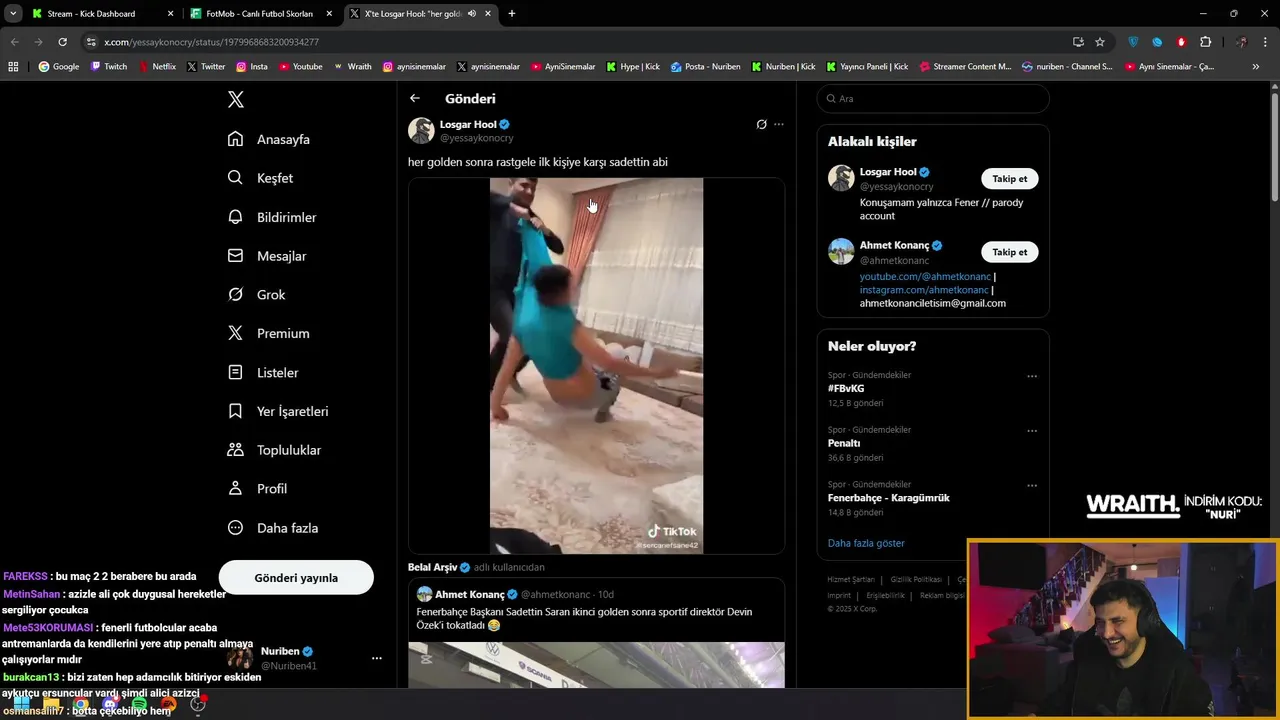Open Posta - Nuriben bookmark
The width and height of the screenshot is (1280, 720).
tap(706, 67)
